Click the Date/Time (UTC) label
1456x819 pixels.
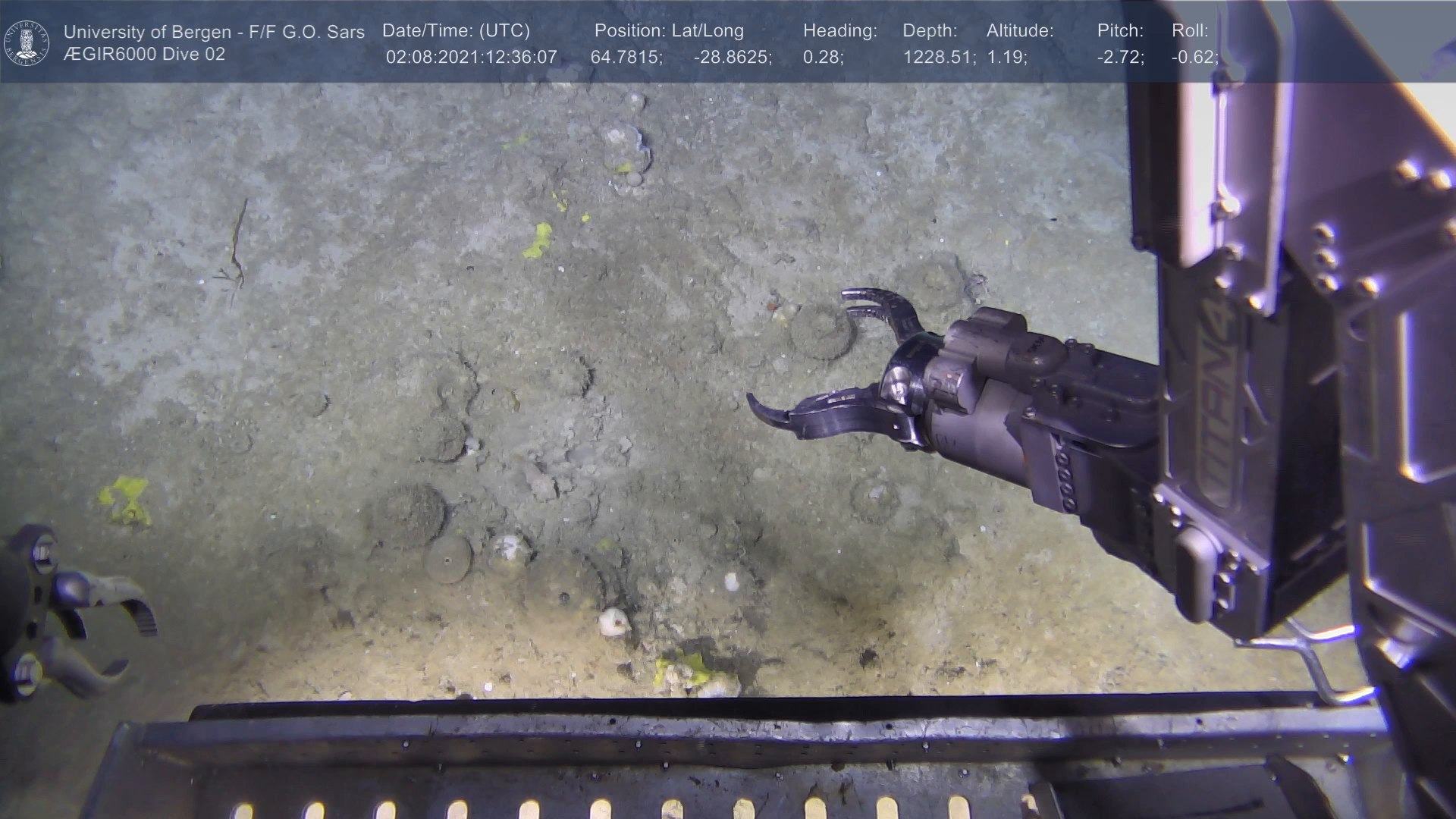point(456,31)
